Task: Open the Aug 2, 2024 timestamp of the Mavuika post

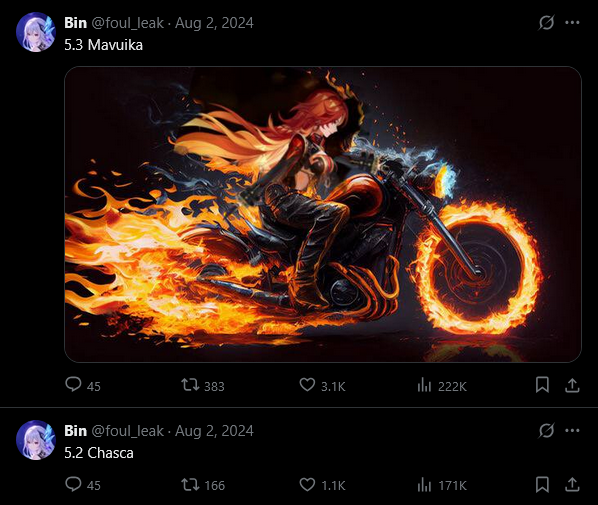Action: click(x=214, y=23)
